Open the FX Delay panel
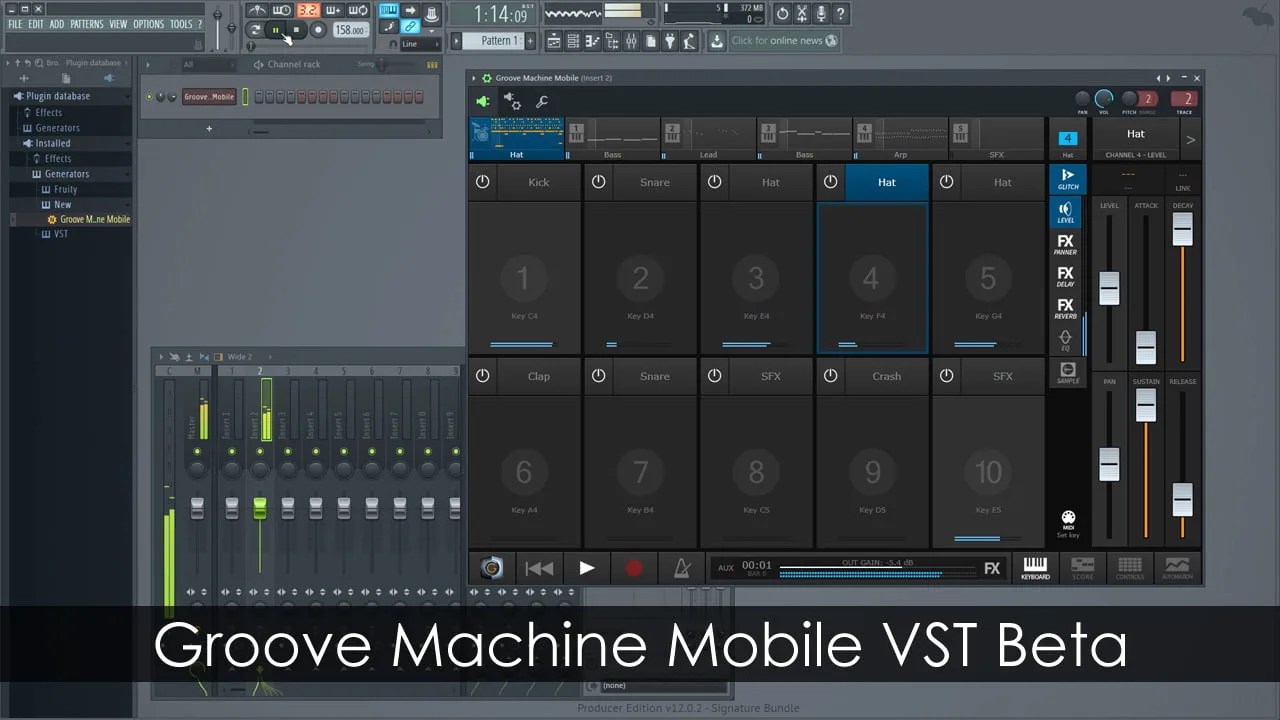This screenshot has width=1280, height=720. (x=1067, y=275)
